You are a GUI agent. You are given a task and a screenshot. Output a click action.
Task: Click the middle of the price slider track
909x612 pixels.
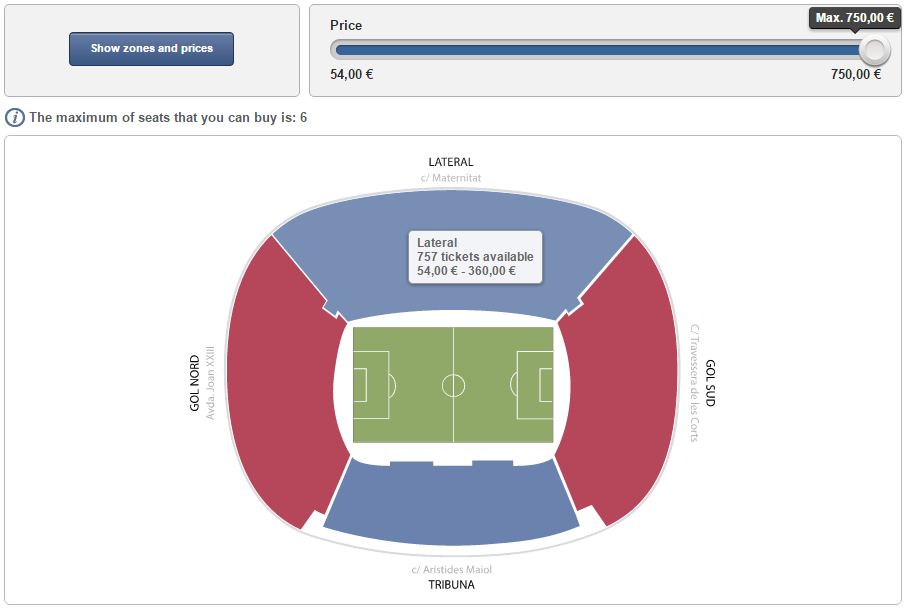(x=600, y=50)
